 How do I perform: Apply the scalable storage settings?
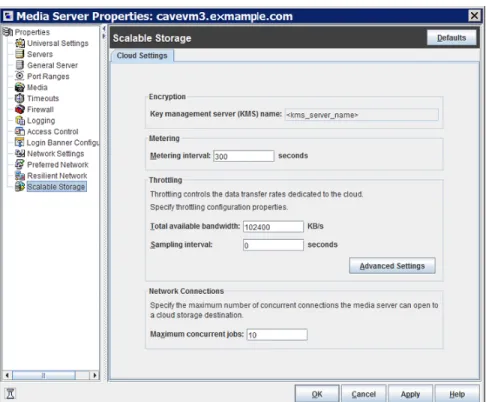(x=410, y=394)
